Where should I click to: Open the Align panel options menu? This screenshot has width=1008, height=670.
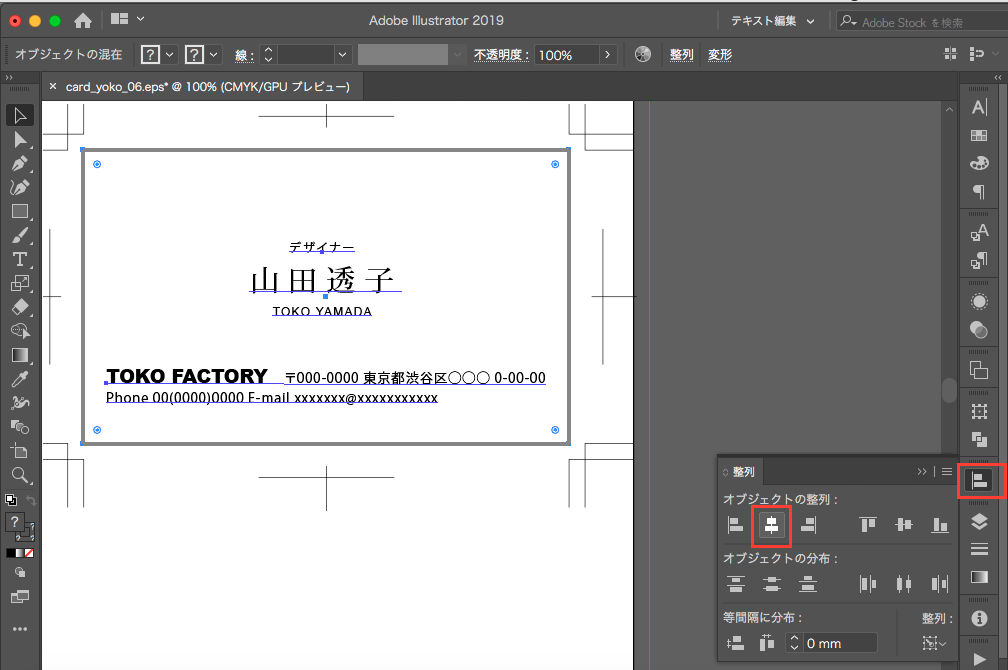946,472
